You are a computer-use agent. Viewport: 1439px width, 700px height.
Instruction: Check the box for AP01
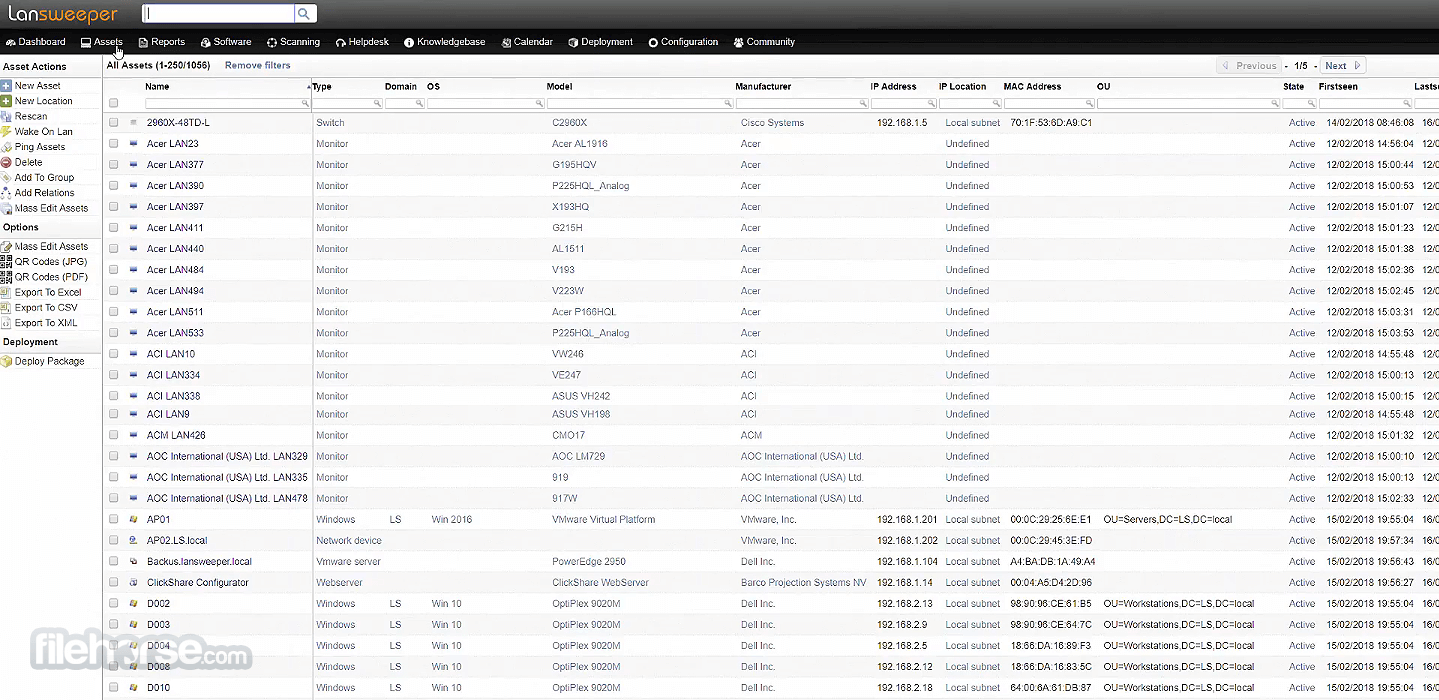(x=114, y=520)
